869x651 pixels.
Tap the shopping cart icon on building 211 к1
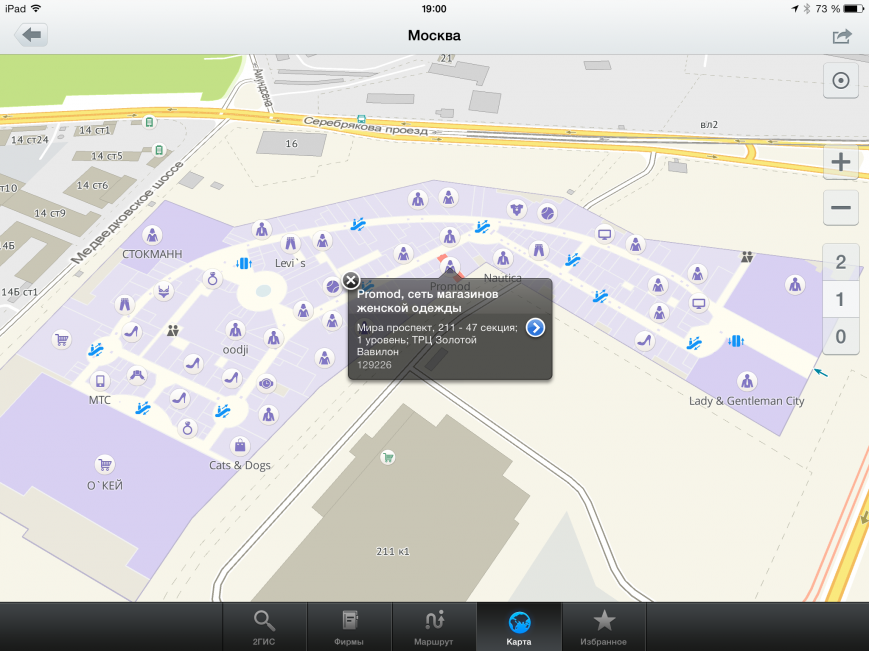coord(388,458)
